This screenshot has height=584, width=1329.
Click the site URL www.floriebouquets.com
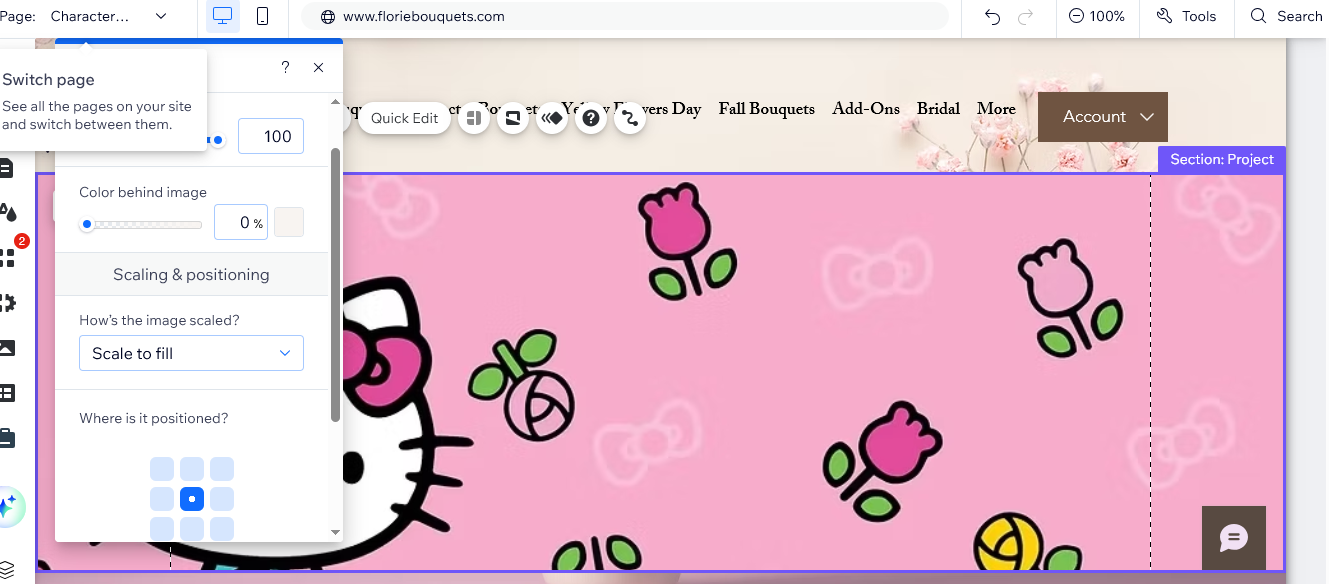(423, 16)
